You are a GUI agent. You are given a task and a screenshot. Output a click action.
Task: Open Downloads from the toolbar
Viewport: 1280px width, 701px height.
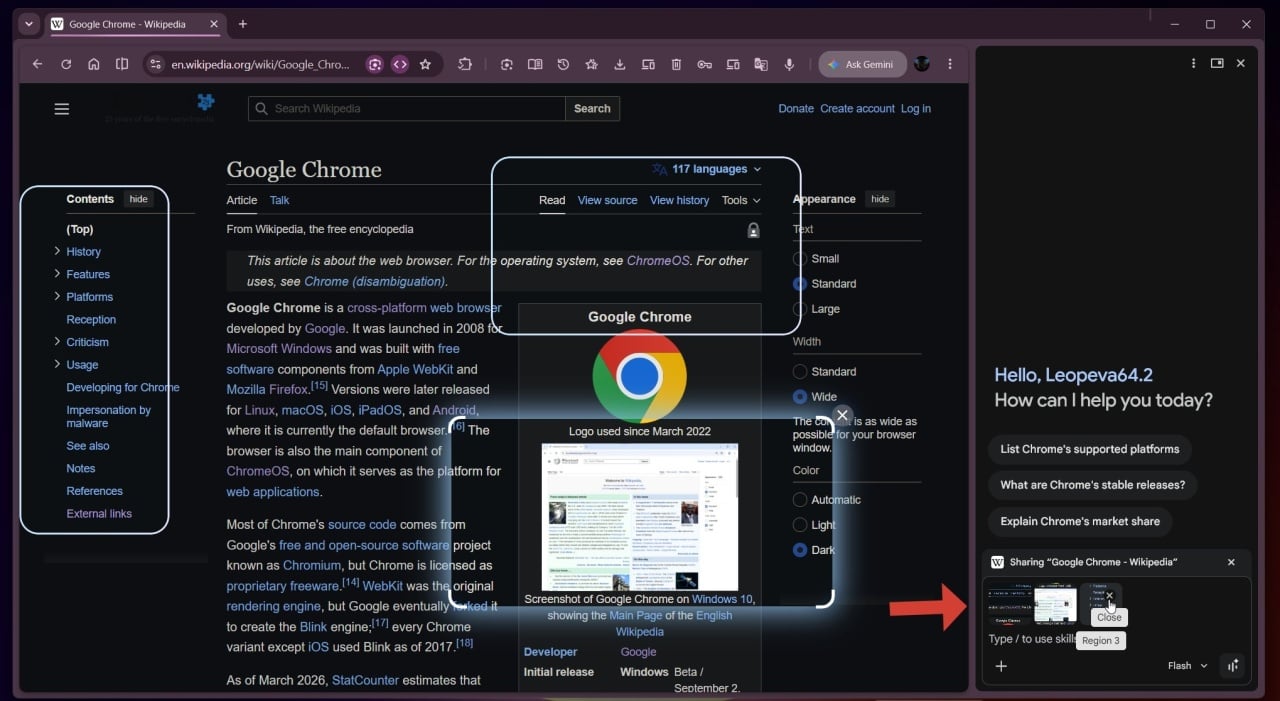pos(620,64)
